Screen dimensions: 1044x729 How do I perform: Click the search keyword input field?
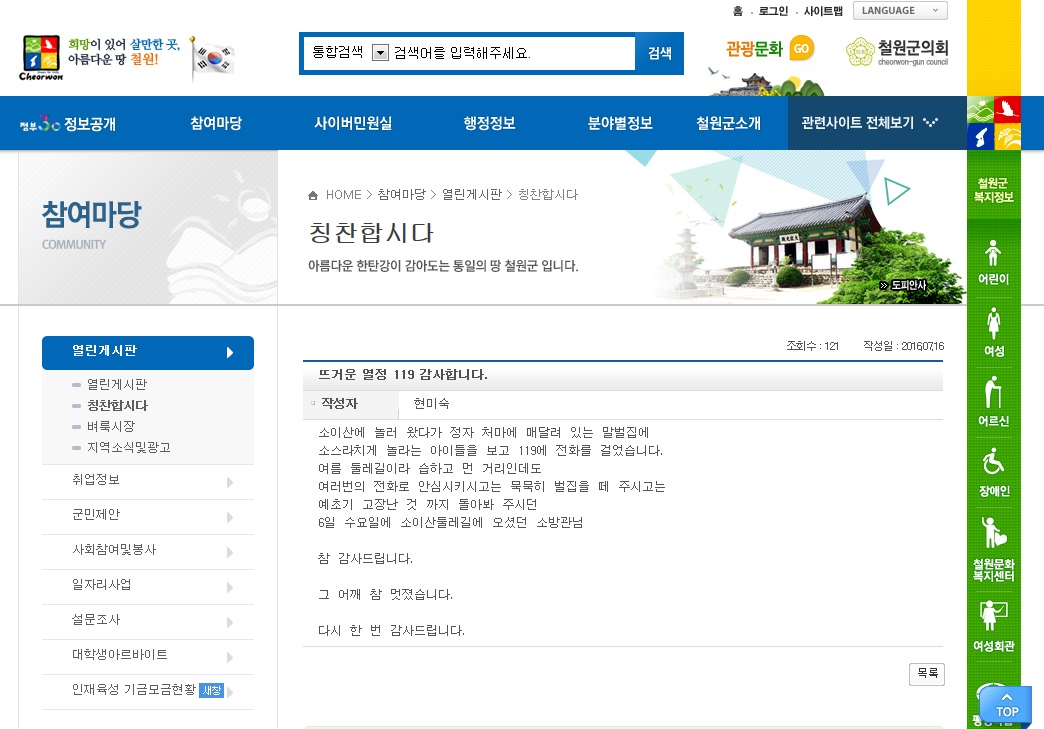pos(510,53)
